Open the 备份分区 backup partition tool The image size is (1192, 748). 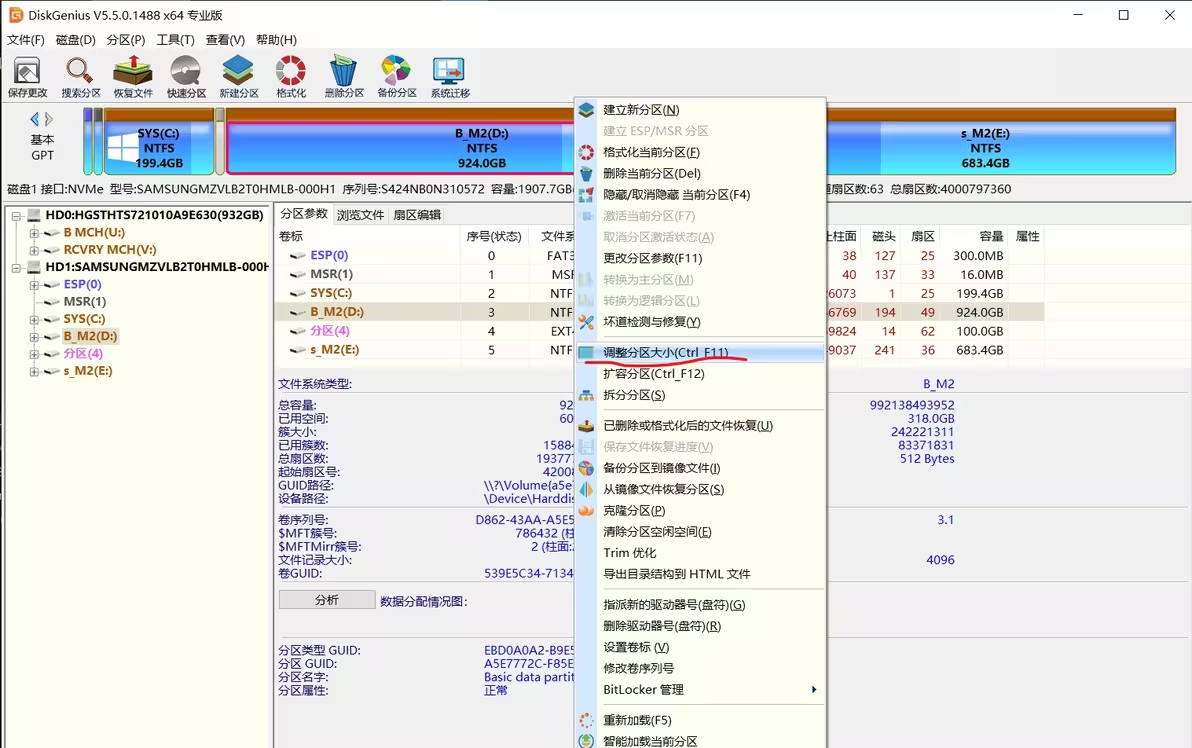[396, 75]
